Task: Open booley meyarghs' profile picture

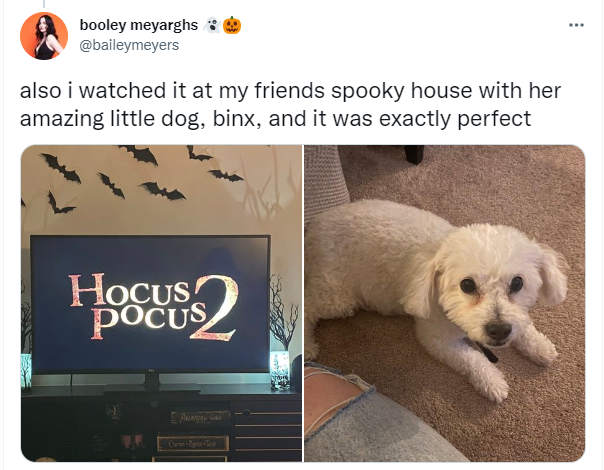Action: 44,36
